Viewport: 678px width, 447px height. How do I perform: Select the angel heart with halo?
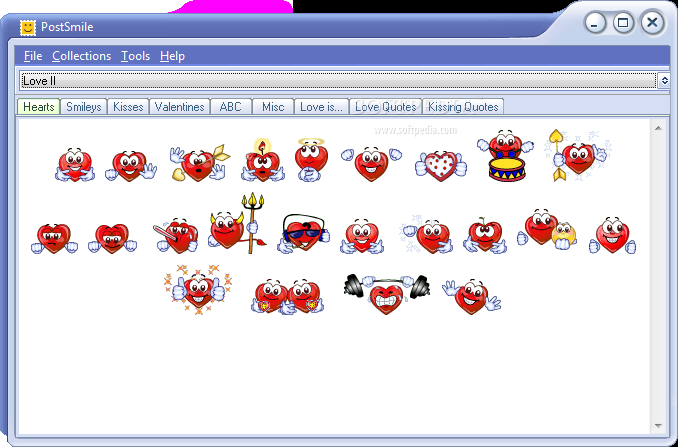(311, 159)
